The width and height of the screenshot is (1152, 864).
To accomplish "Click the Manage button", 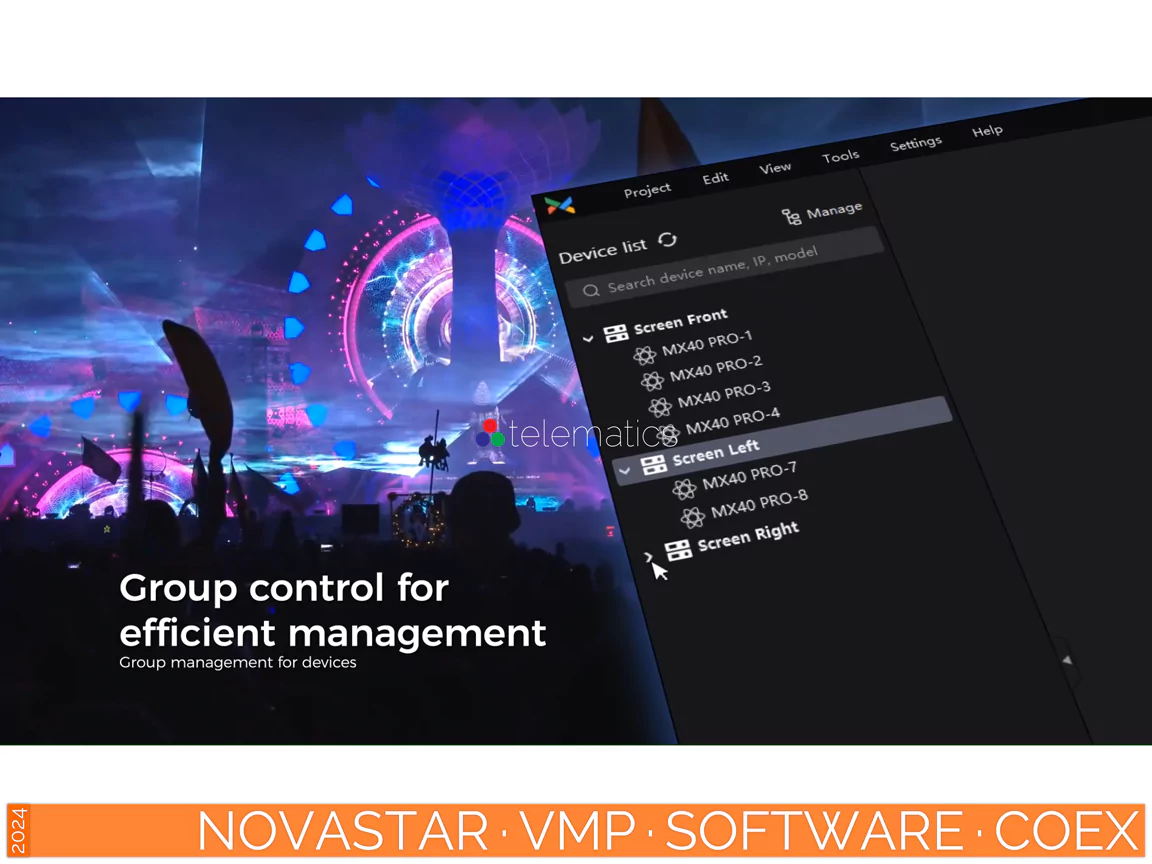I will [x=822, y=212].
